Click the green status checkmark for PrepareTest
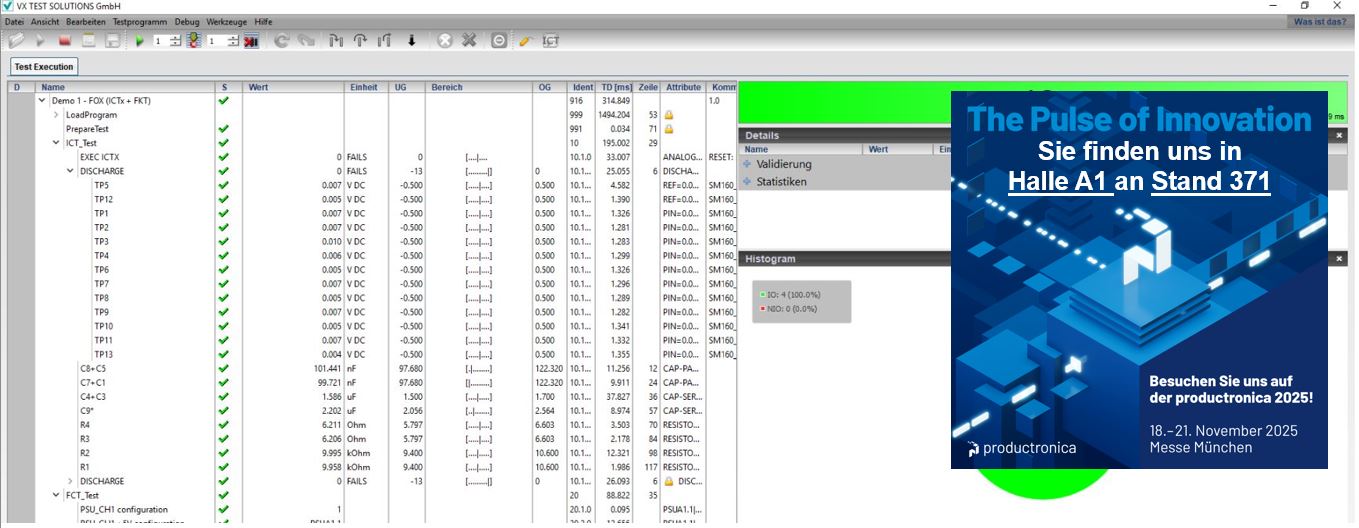1359x528 pixels. pyautogui.click(x=223, y=129)
